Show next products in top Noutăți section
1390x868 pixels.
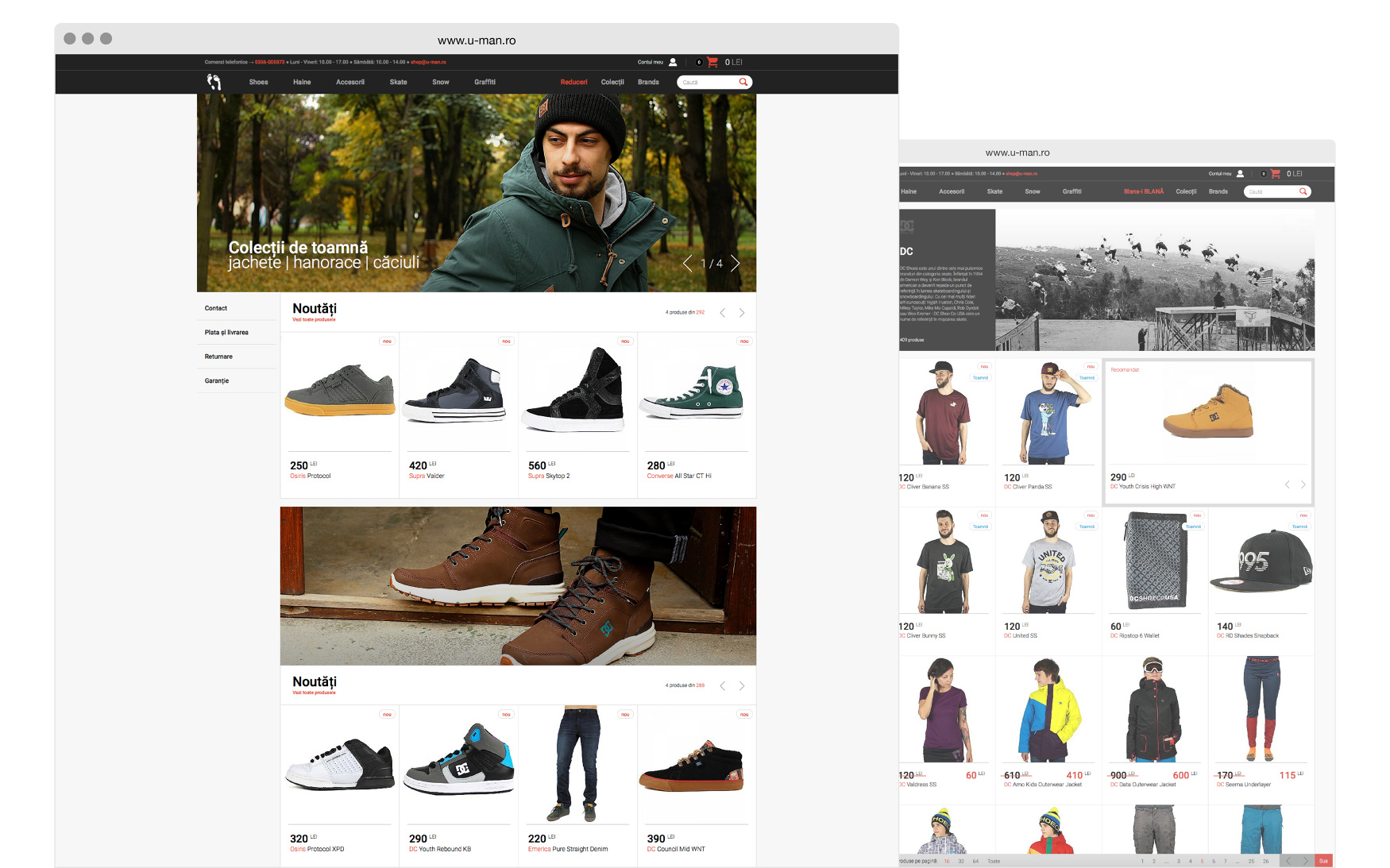point(742,313)
